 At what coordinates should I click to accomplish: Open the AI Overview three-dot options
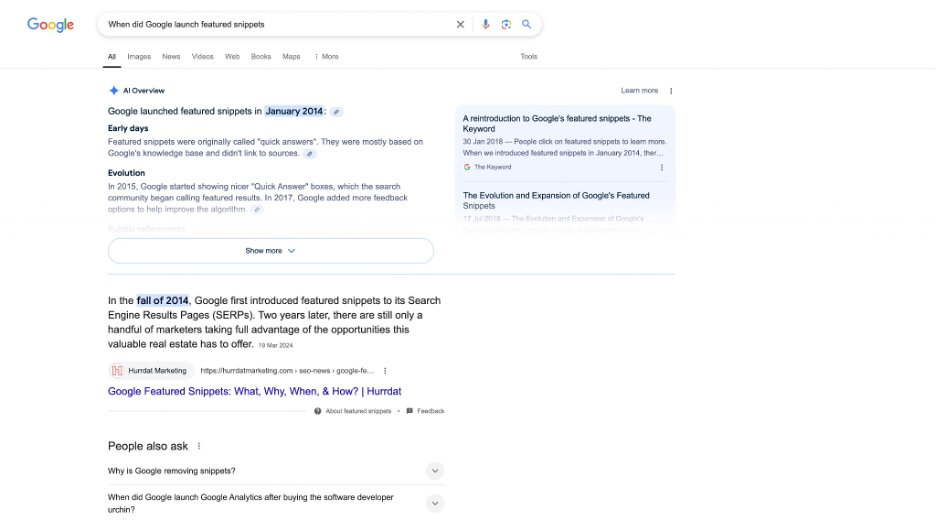point(671,91)
